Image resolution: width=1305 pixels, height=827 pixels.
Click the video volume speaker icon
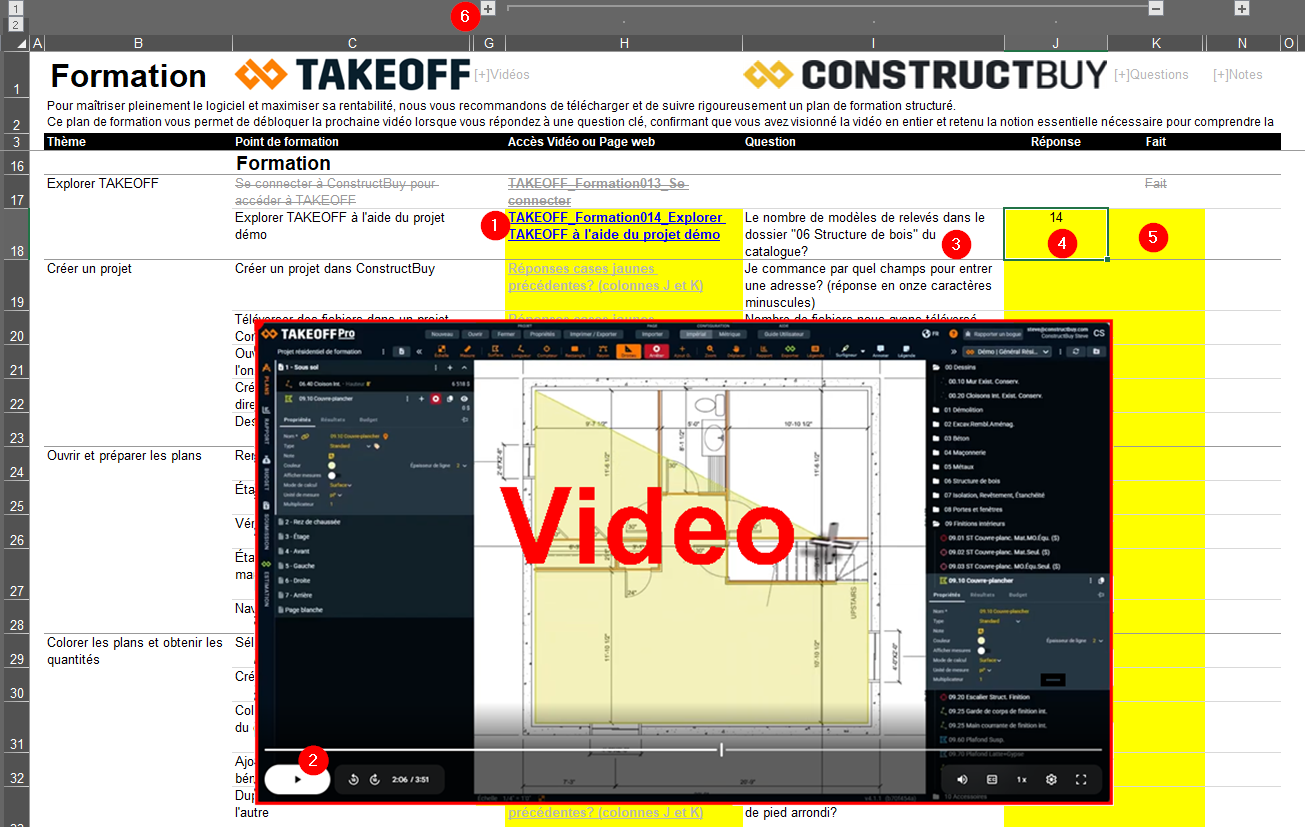(x=962, y=779)
